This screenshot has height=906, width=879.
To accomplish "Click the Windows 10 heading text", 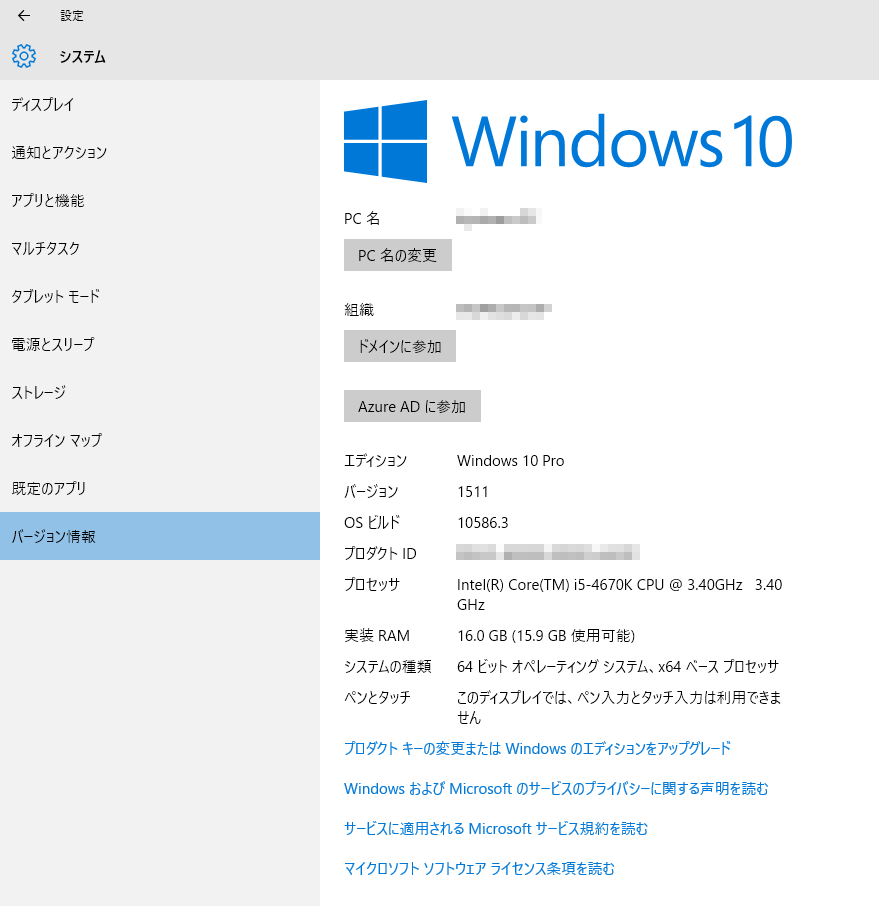I will (622, 142).
